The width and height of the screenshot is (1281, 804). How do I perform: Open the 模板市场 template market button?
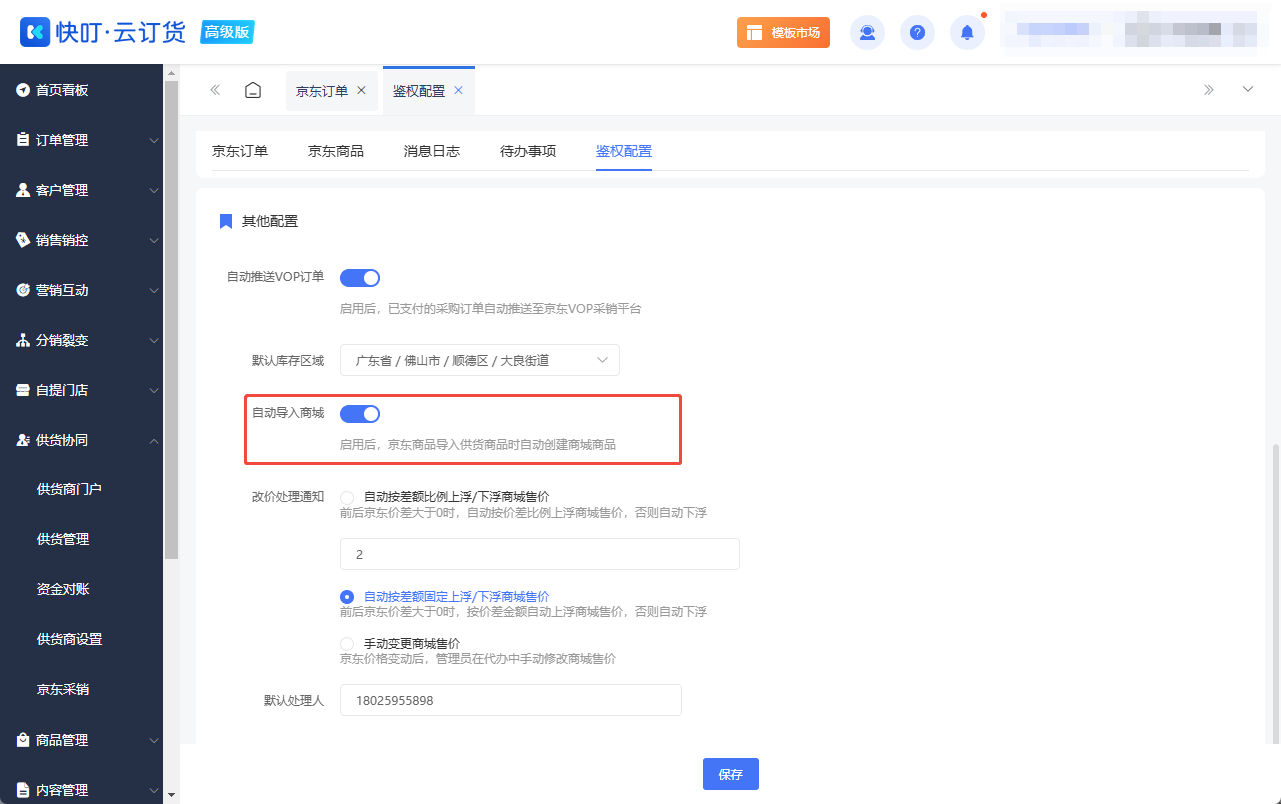pos(783,32)
